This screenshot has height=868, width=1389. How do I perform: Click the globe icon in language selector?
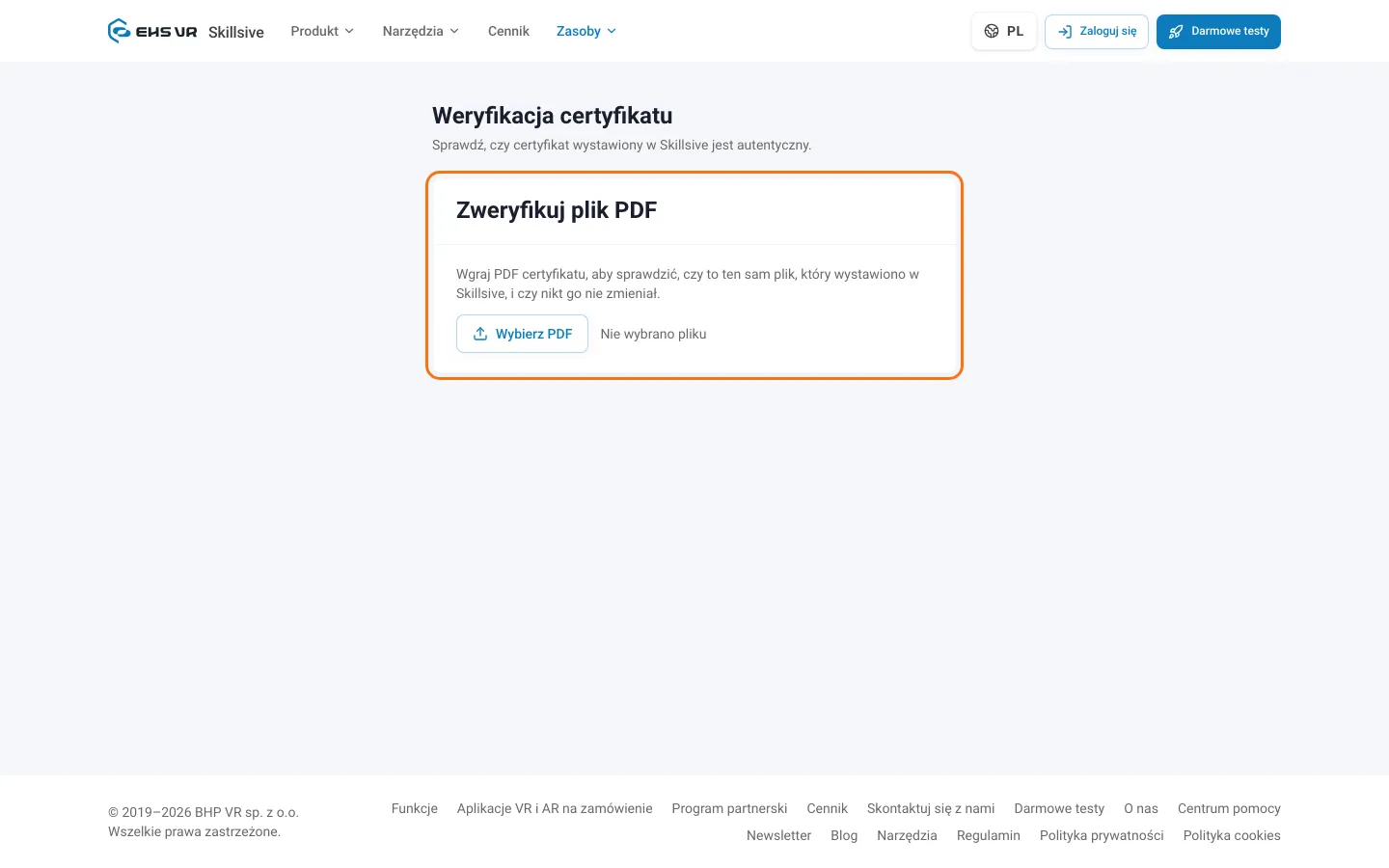click(x=992, y=31)
